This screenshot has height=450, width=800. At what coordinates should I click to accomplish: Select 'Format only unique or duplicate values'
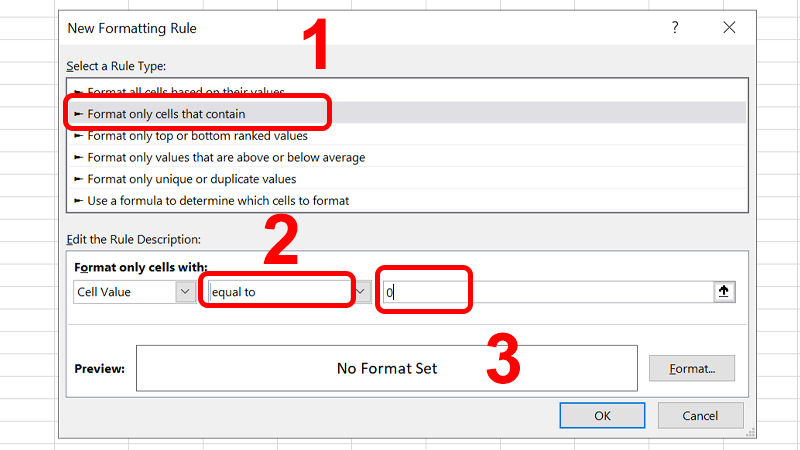pos(192,179)
